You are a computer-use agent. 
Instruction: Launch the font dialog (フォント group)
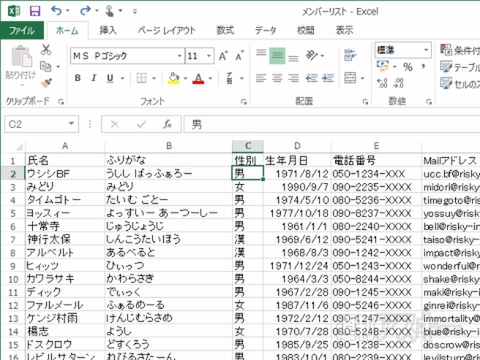click(244, 102)
